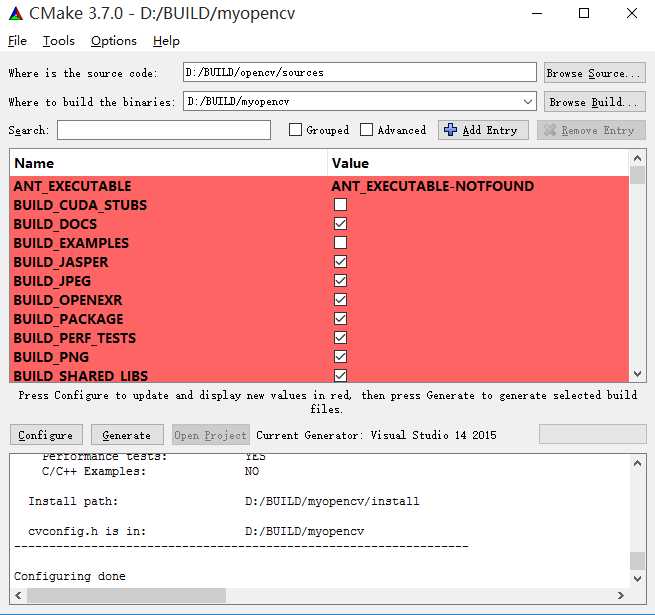
Task: Click the Browse Build button
Action: [594, 102]
